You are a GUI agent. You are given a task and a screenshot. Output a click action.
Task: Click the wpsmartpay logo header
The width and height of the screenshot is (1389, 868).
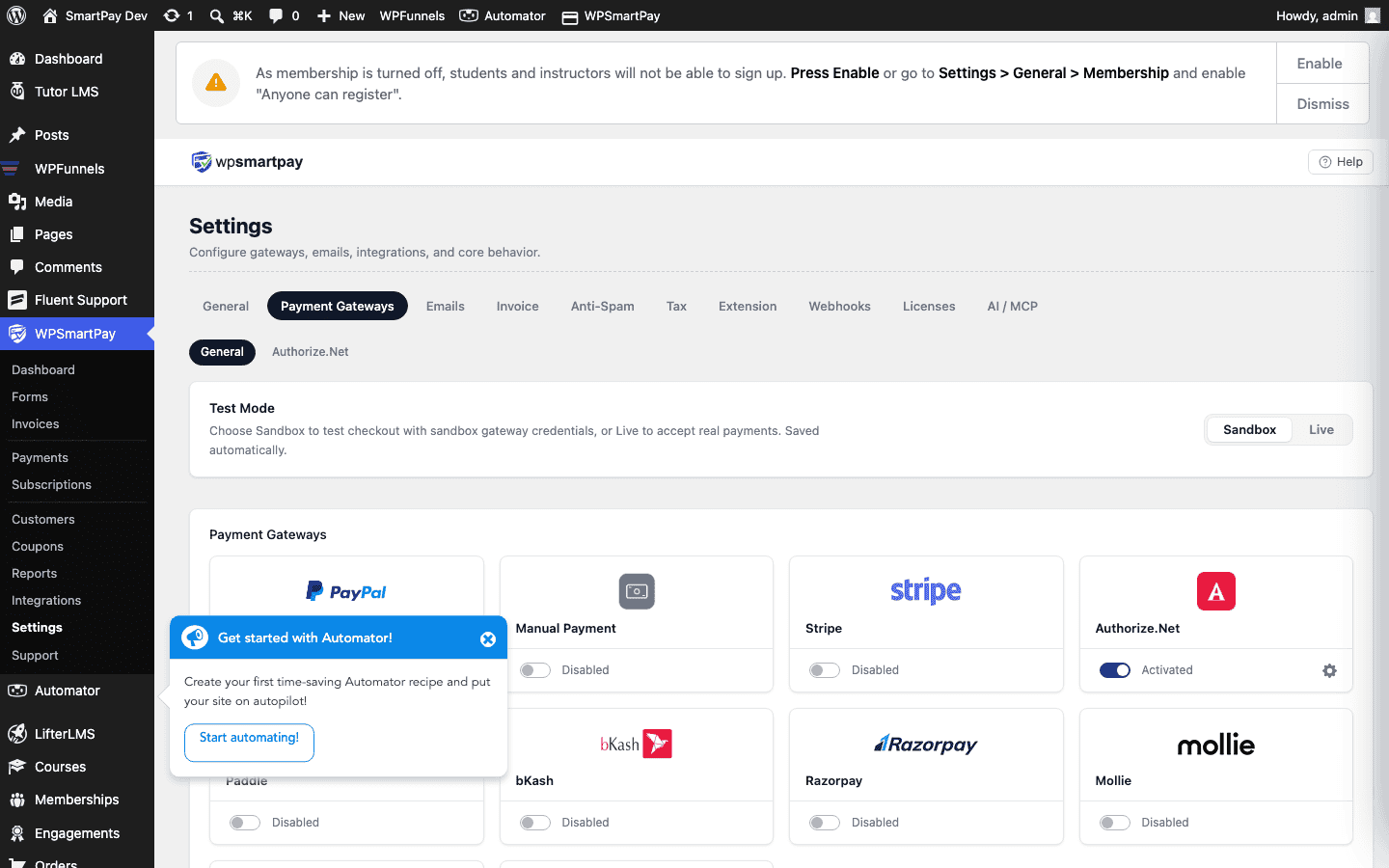(247, 162)
